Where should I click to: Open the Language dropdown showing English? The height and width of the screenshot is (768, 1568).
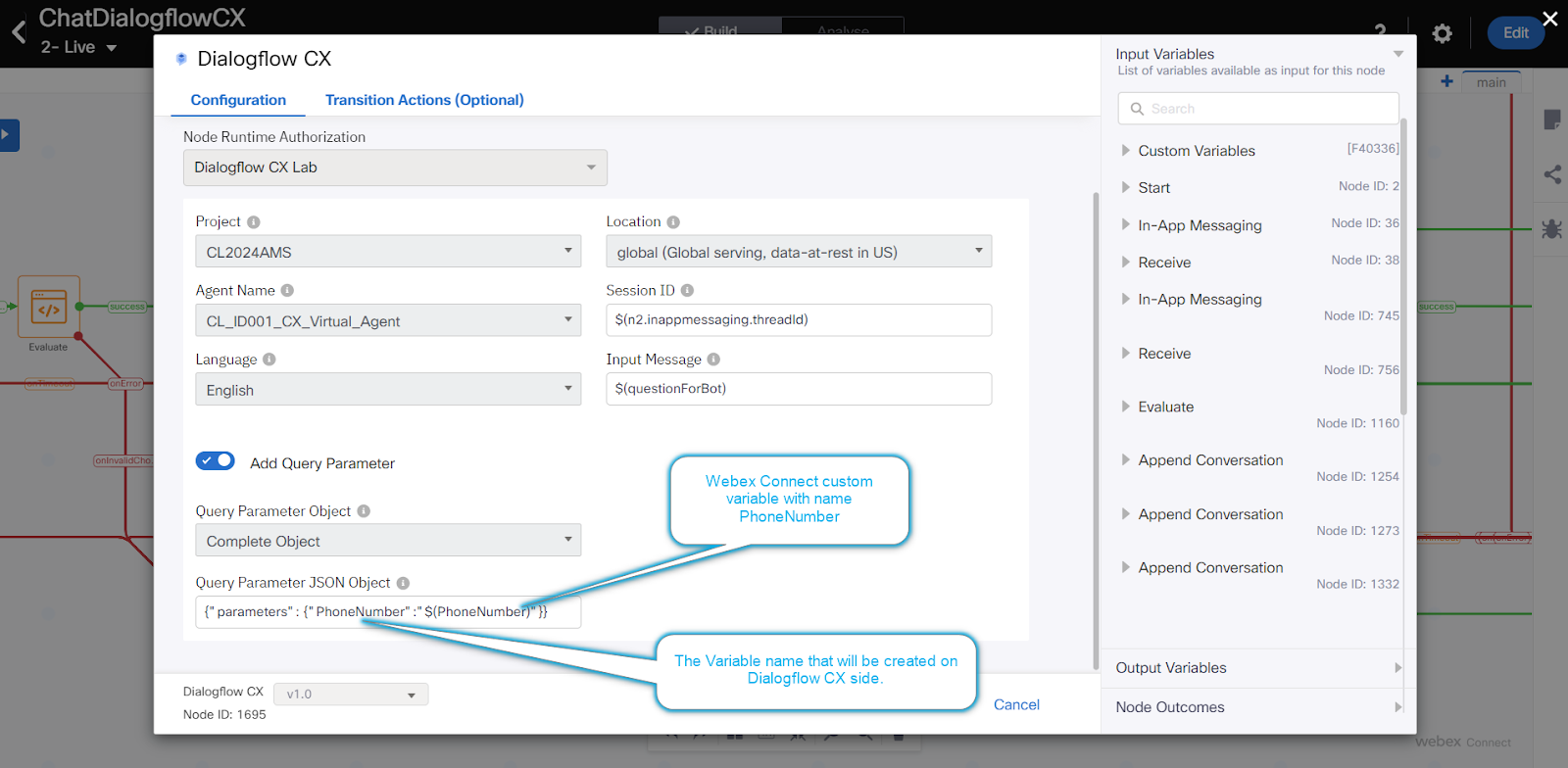click(388, 389)
